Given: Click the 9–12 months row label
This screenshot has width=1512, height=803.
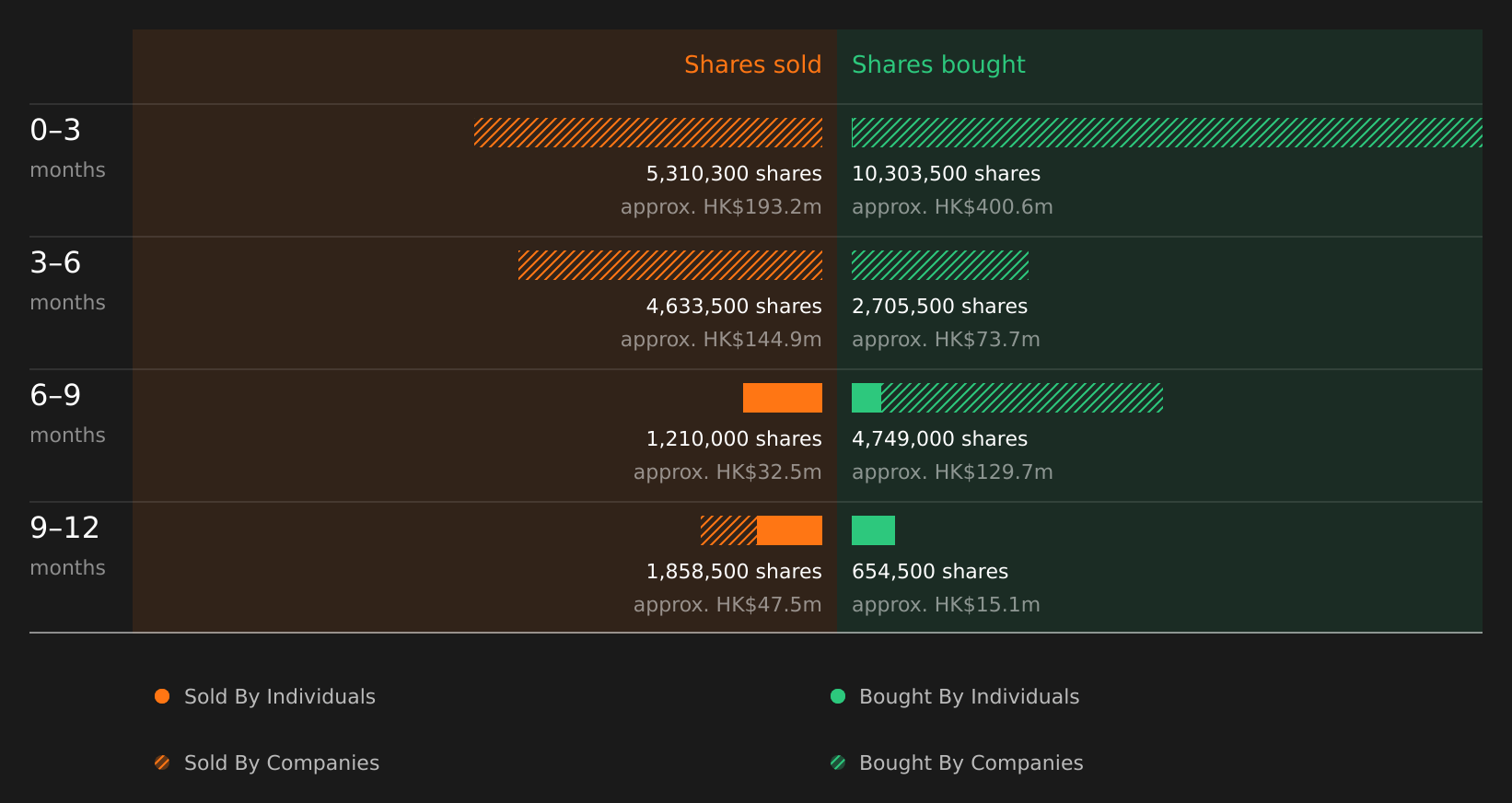Looking at the screenshot, I should click(x=67, y=545).
